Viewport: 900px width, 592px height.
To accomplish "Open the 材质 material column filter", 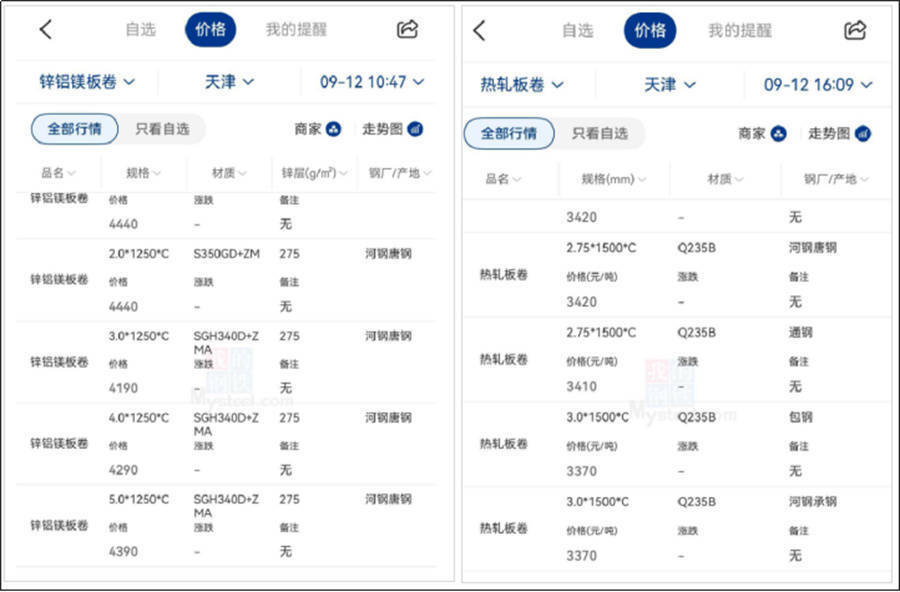I will 222,171.
